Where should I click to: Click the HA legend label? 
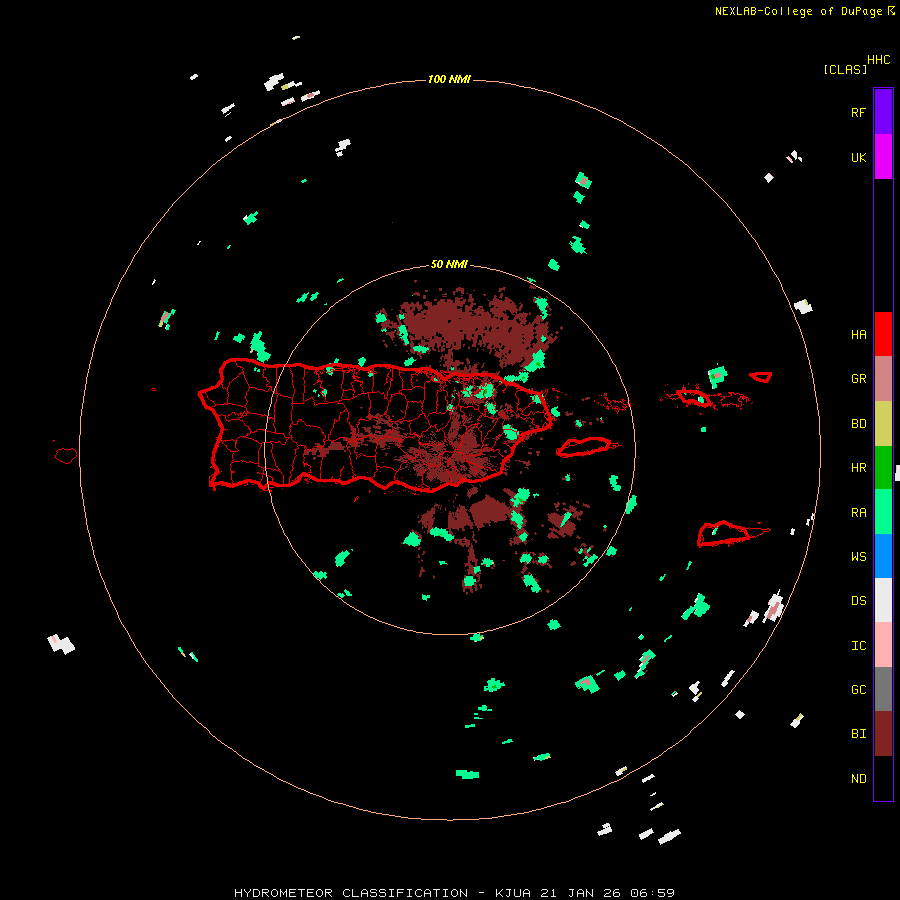pos(858,335)
